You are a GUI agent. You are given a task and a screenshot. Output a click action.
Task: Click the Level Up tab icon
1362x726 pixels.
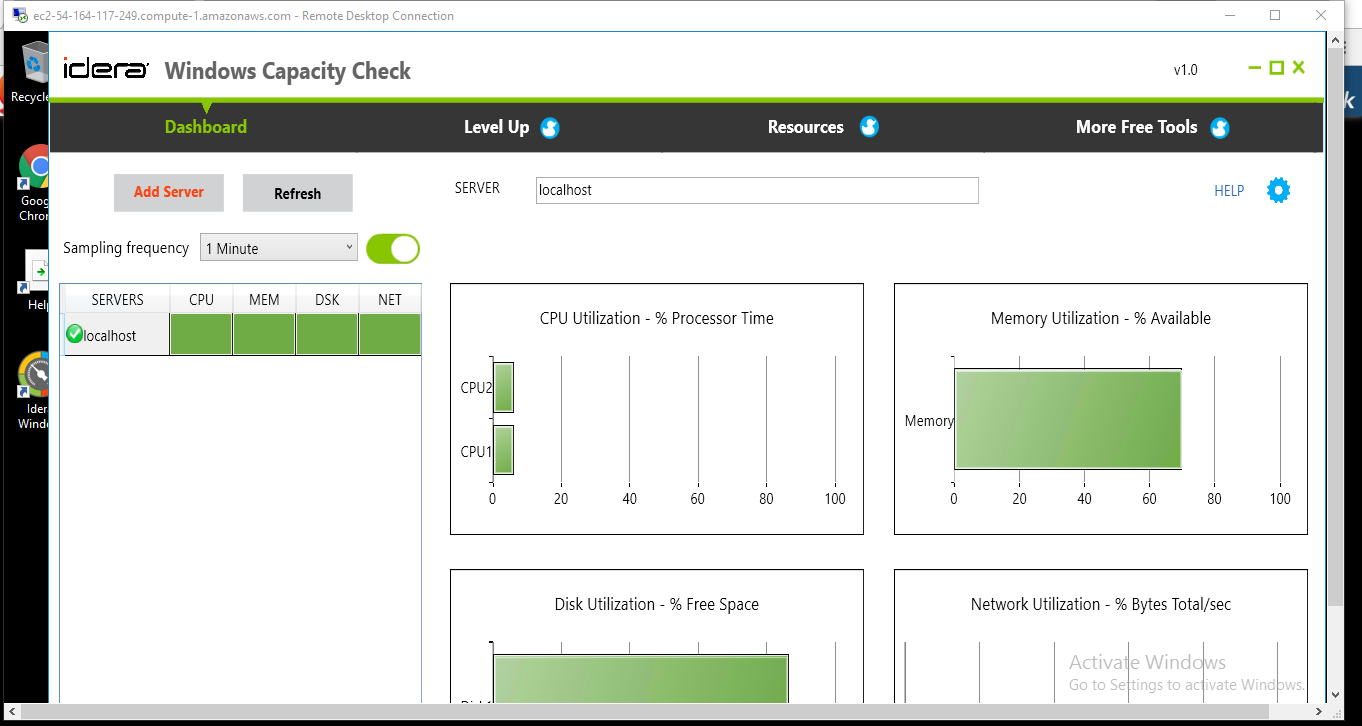pos(550,128)
